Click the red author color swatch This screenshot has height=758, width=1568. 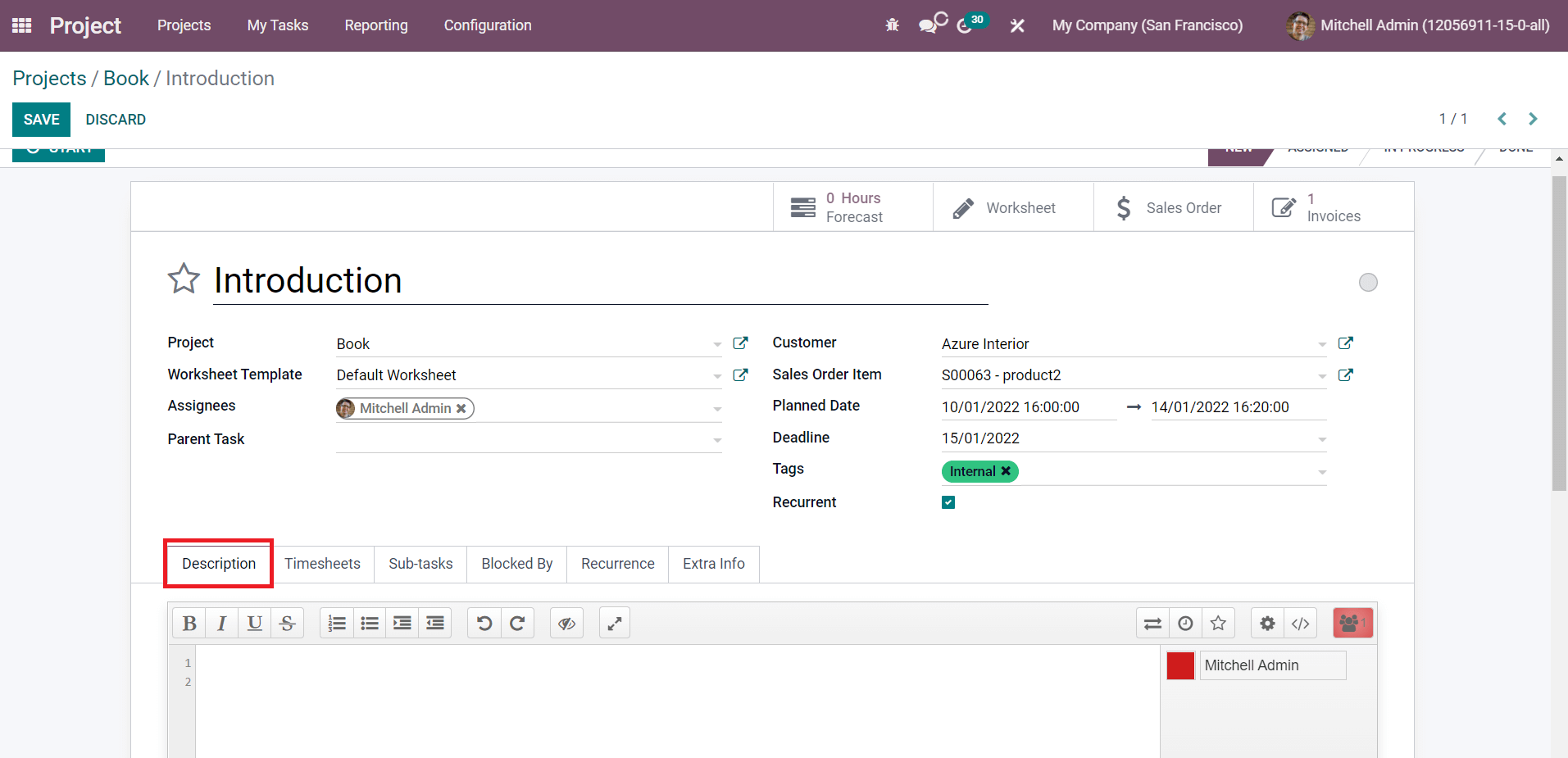click(1180, 665)
